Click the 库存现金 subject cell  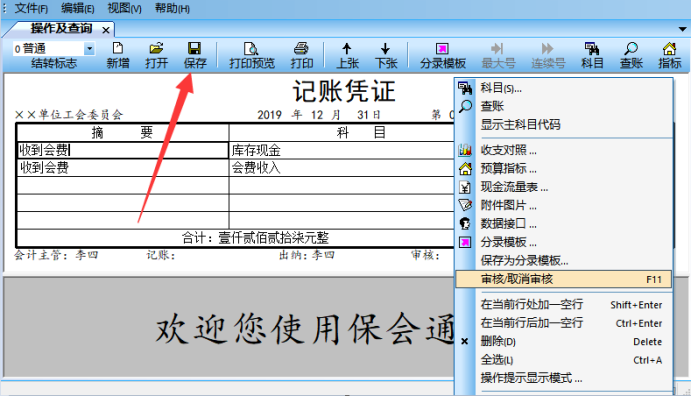tap(342, 150)
